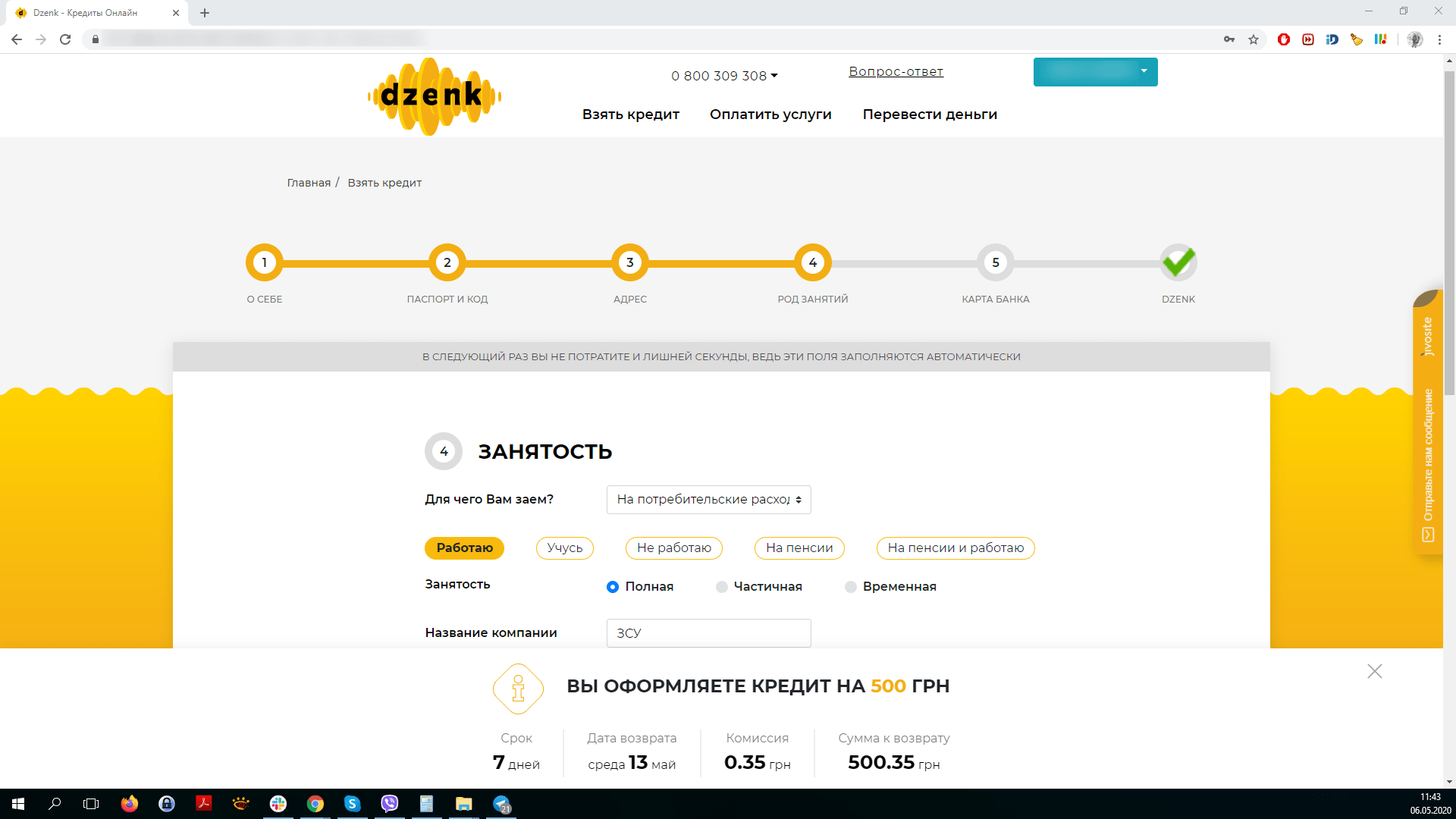Click the 500.35 грн return amount

coord(894,763)
